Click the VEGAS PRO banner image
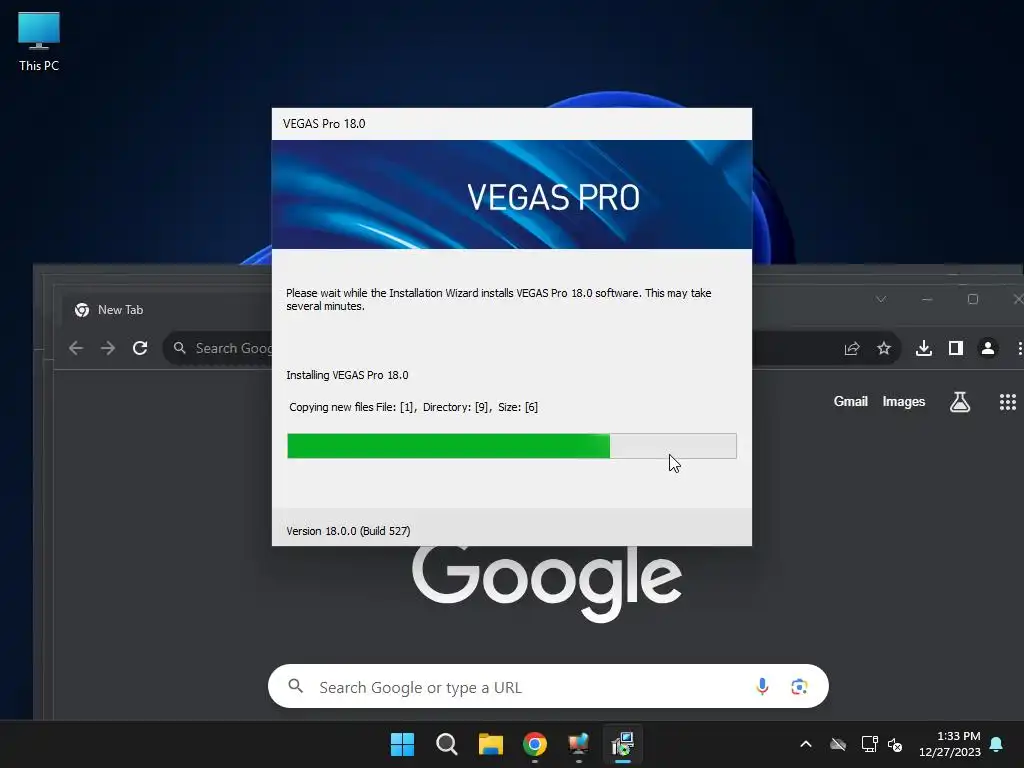This screenshot has height=768, width=1024. pos(512,195)
